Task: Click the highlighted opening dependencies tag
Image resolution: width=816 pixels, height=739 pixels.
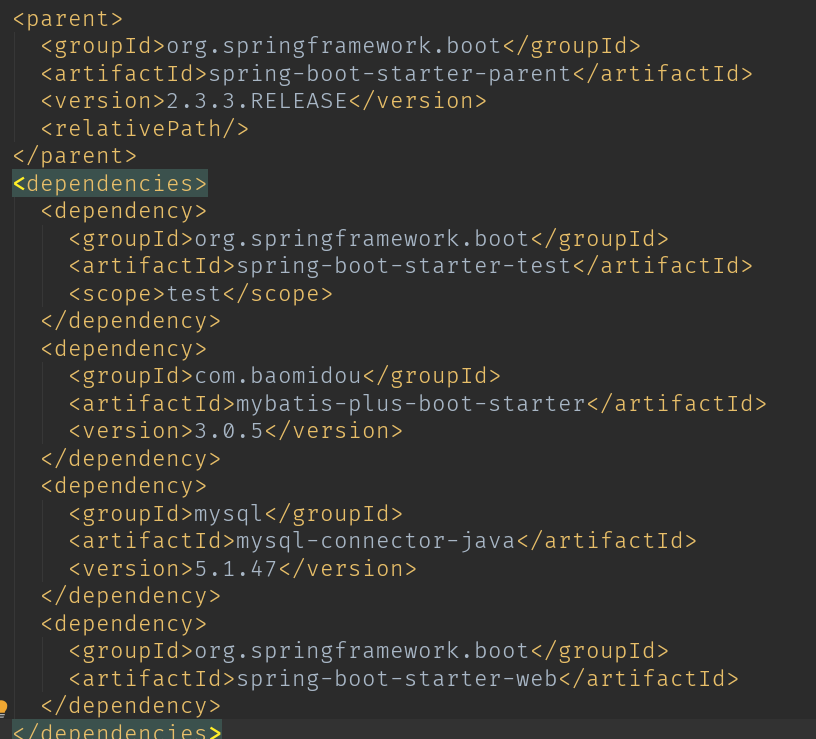Action: click(x=110, y=183)
